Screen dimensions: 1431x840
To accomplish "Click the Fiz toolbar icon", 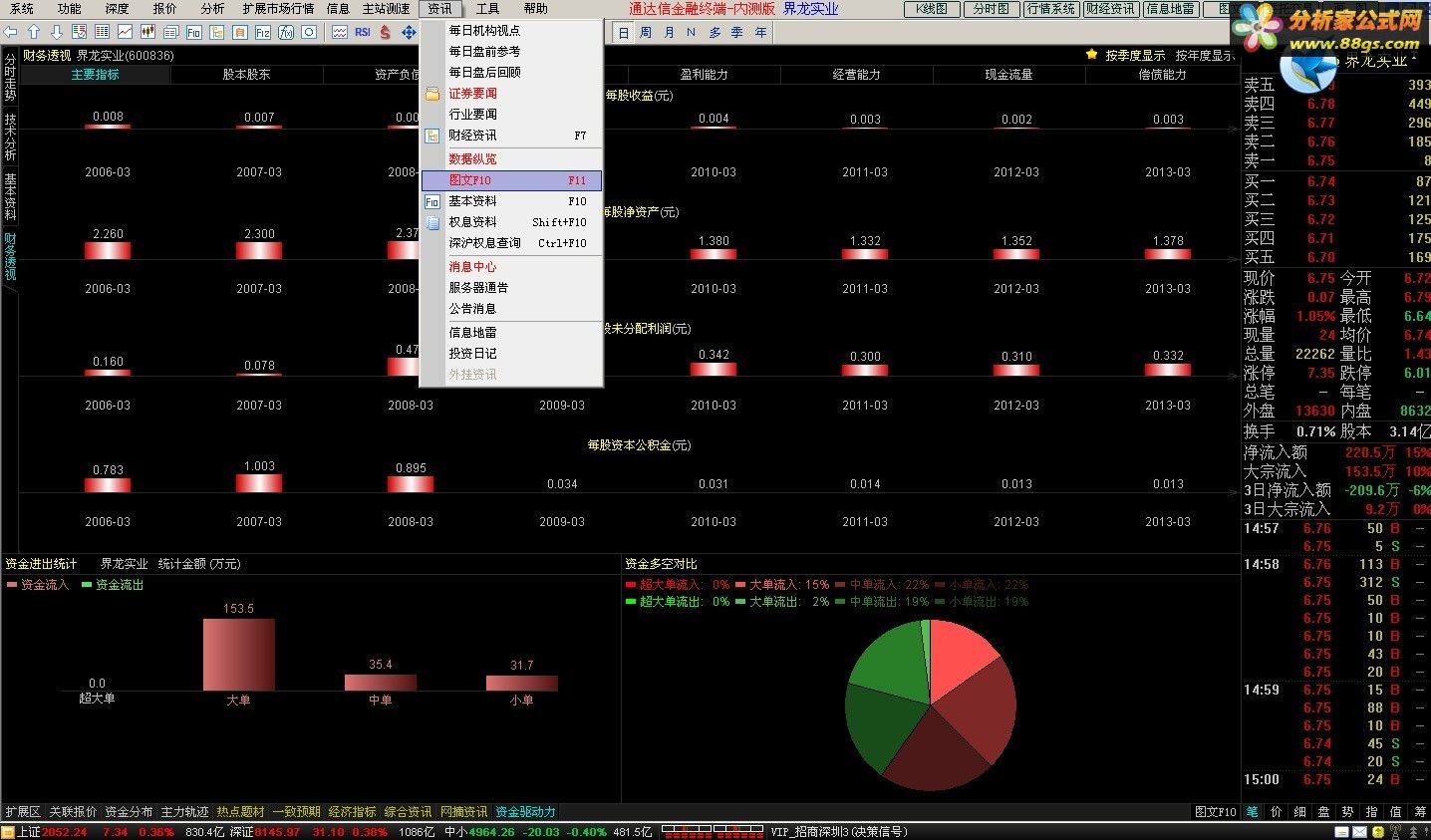I will tap(263, 32).
